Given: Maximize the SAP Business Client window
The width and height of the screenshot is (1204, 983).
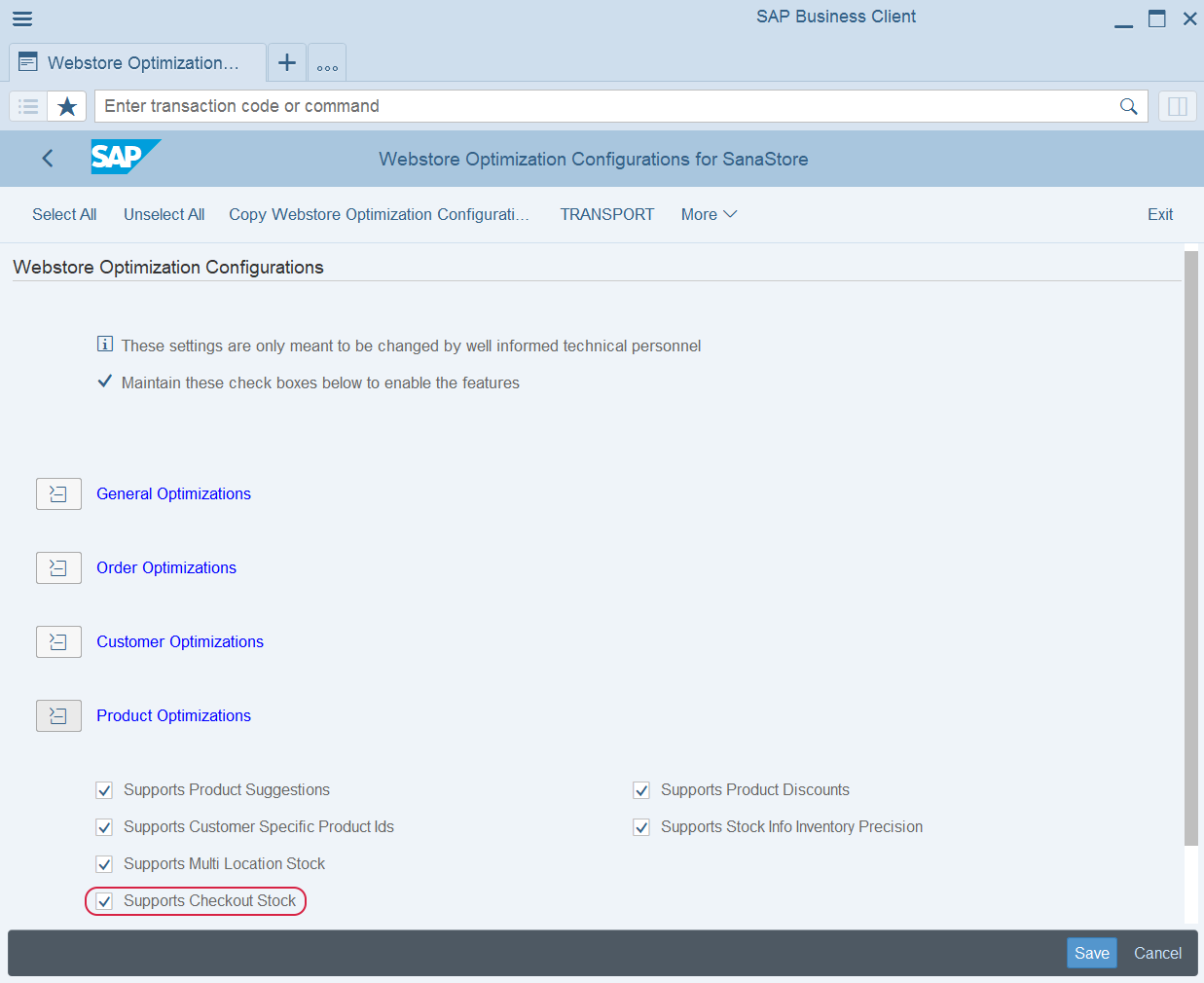Looking at the screenshot, I should tap(1157, 18).
